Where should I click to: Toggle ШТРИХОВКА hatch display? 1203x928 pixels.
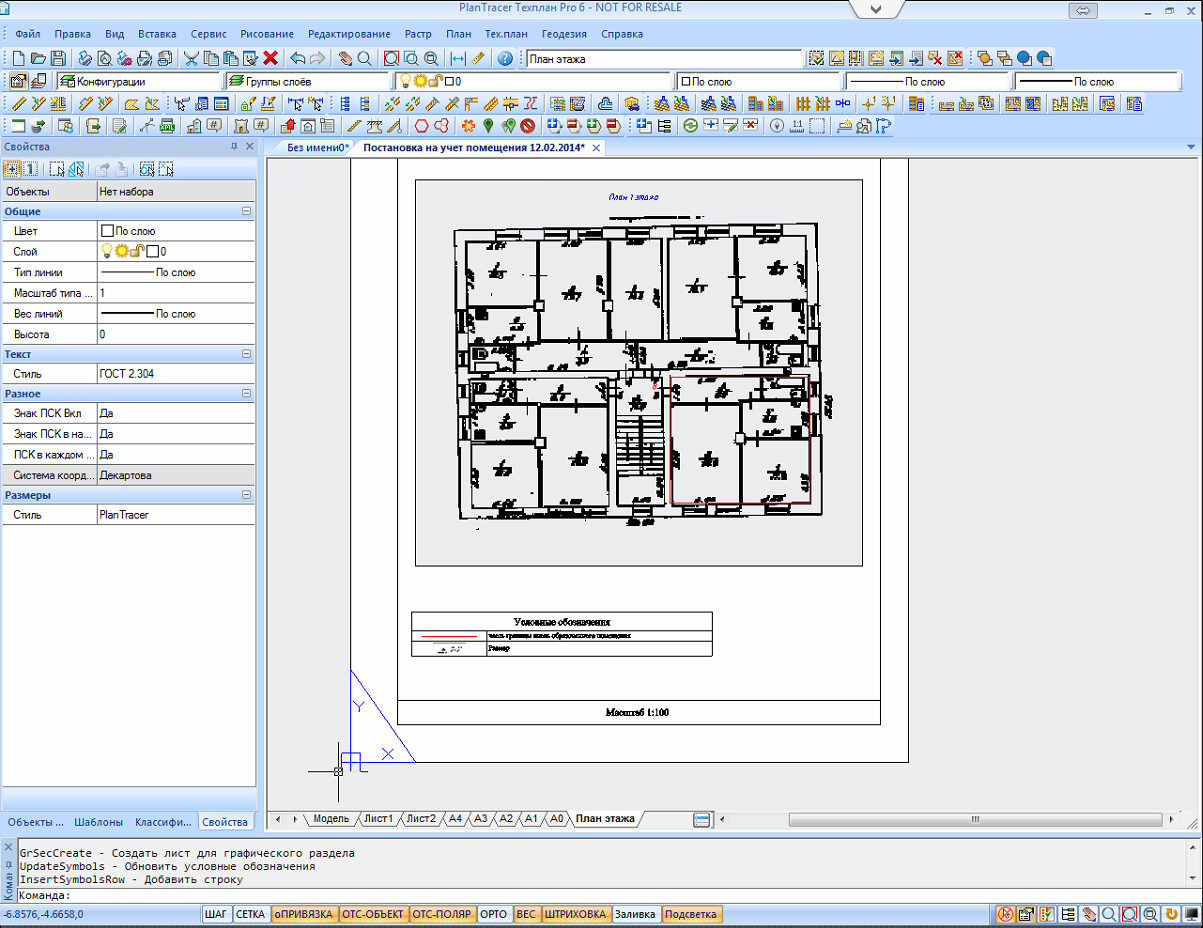[575, 914]
